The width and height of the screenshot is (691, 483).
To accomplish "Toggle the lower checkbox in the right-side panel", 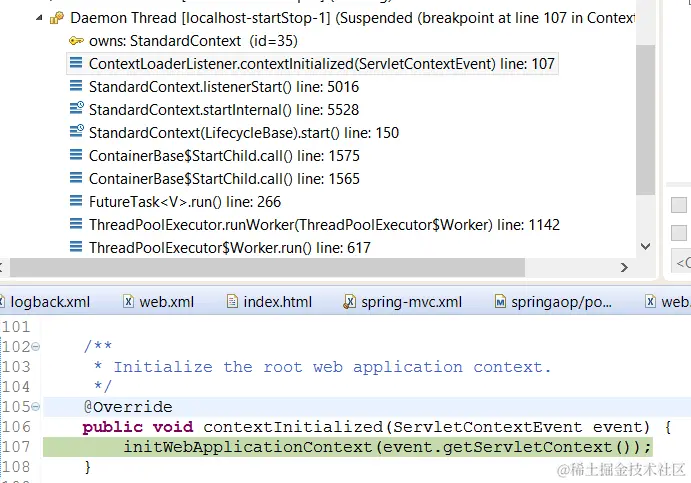I will [679, 233].
